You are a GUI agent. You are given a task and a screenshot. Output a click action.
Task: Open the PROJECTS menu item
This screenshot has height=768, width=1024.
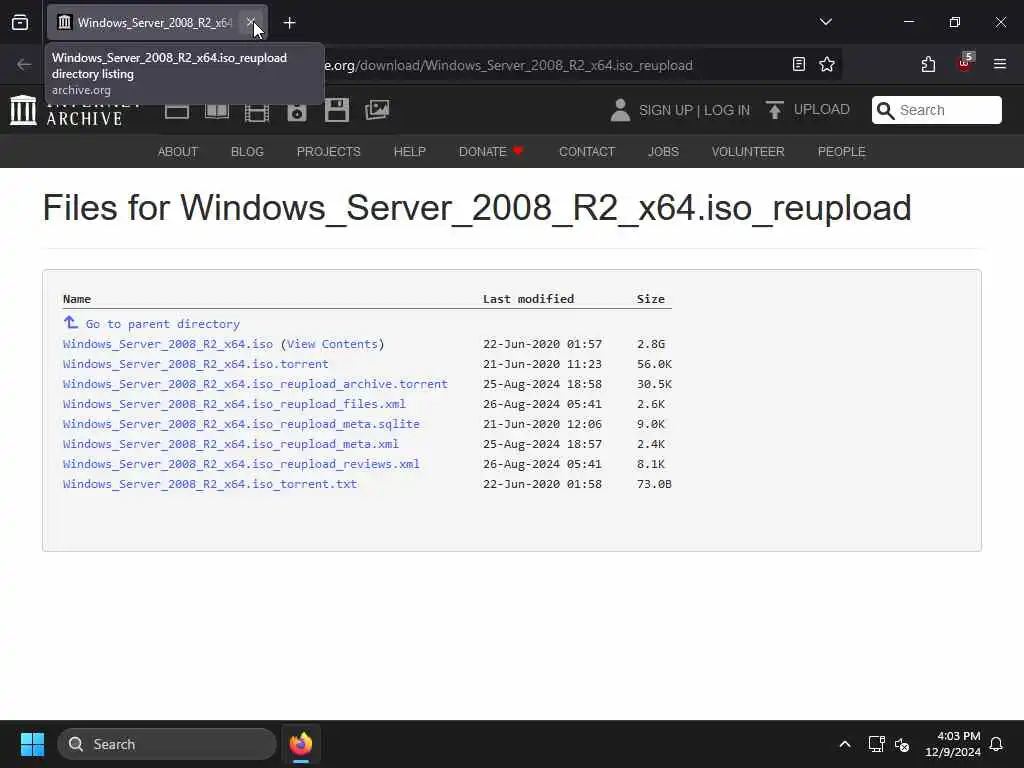pos(328,152)
